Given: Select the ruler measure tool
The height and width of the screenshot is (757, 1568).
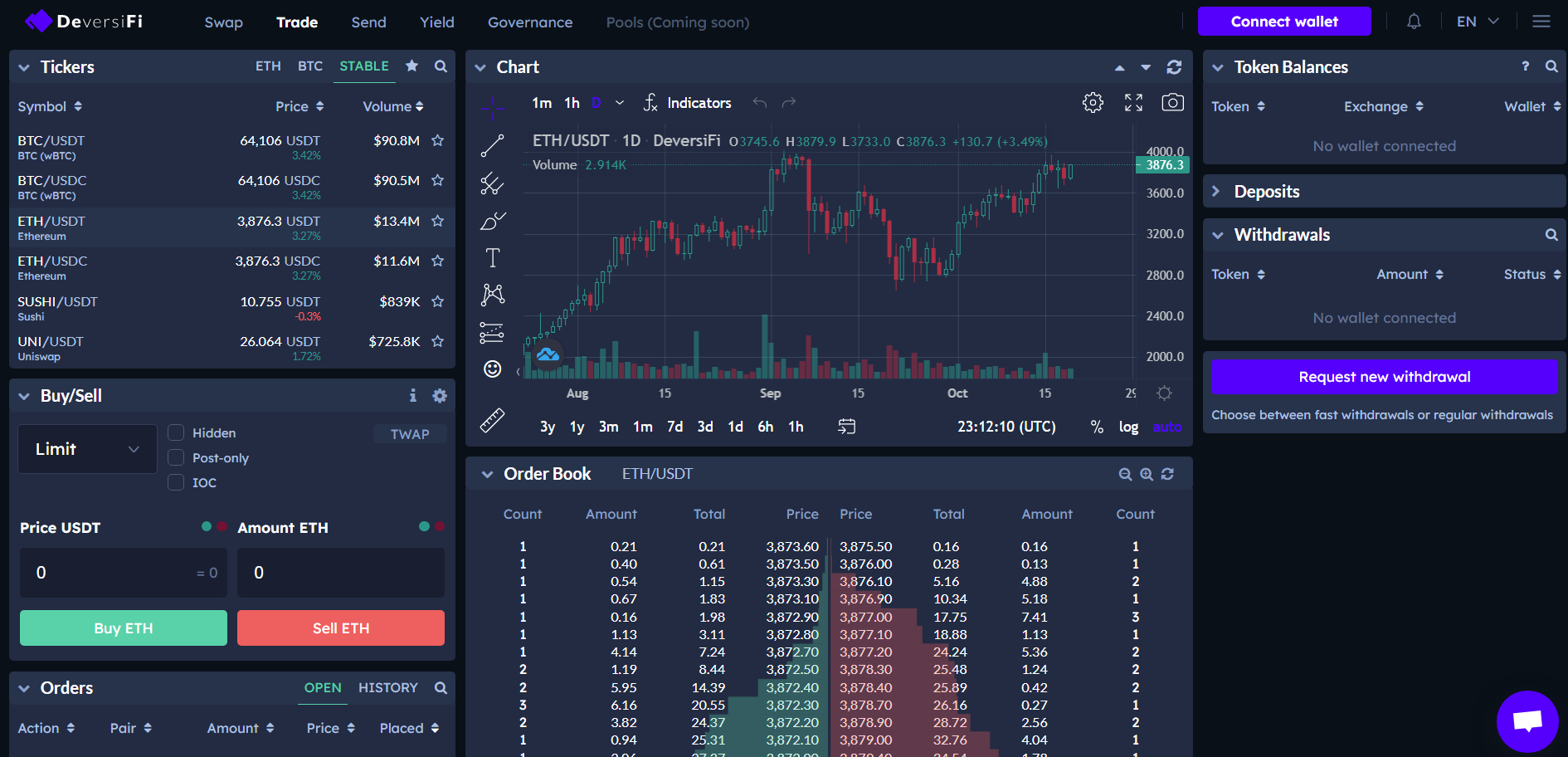Looking at the screenshot, I should click(492, 421).
